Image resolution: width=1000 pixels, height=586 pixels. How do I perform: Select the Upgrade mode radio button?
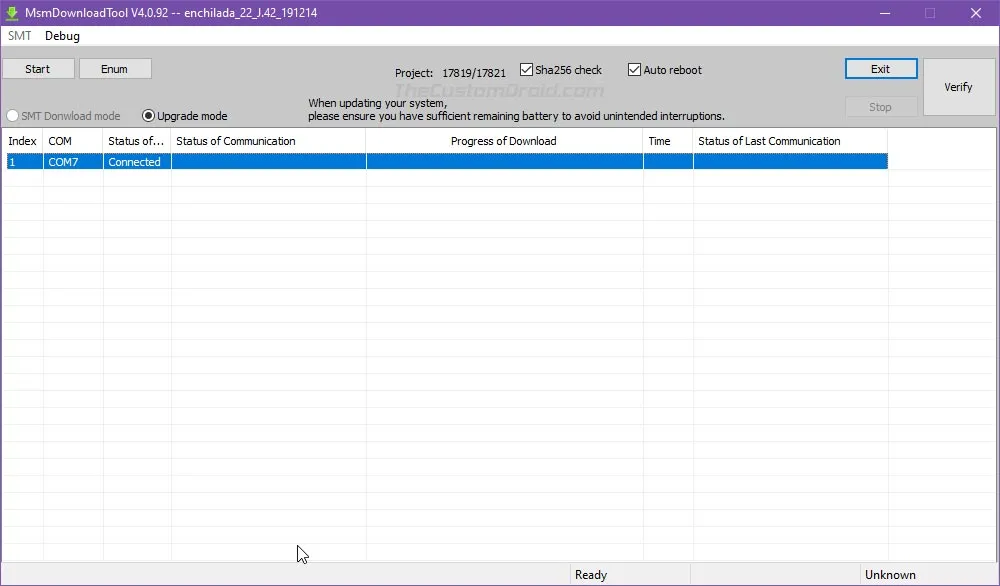pyautogui.click(x=149, y=116)
